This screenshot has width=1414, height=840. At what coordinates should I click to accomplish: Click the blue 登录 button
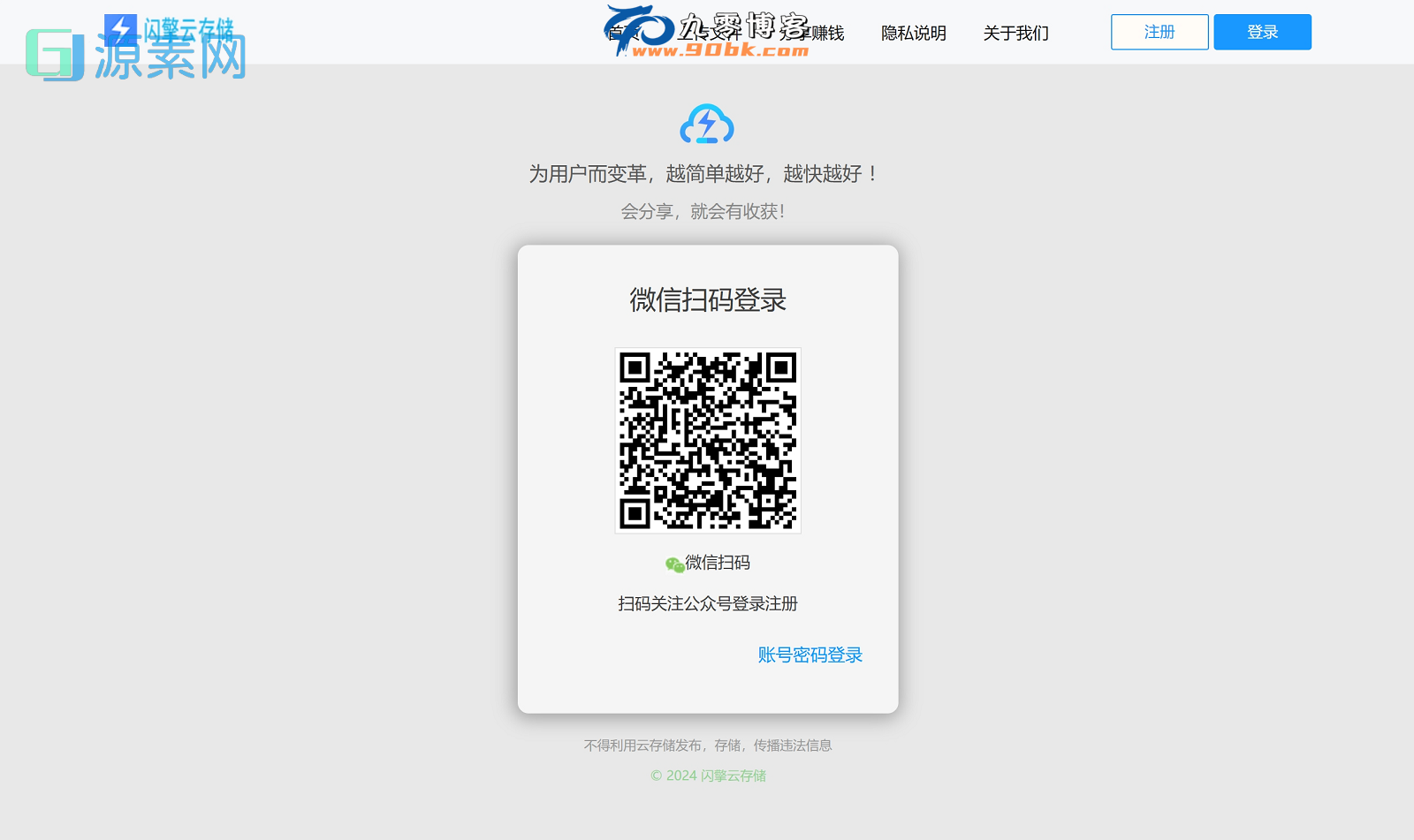coord(1262,32)
